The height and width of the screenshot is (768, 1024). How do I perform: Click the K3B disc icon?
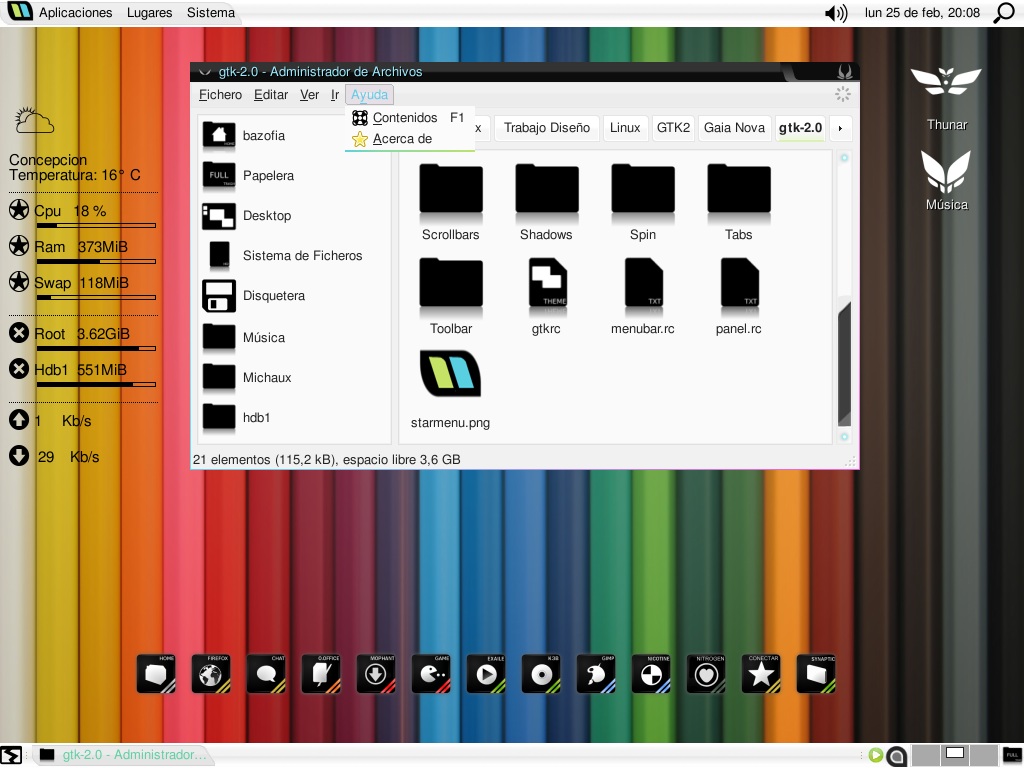(x=541, y=673)
